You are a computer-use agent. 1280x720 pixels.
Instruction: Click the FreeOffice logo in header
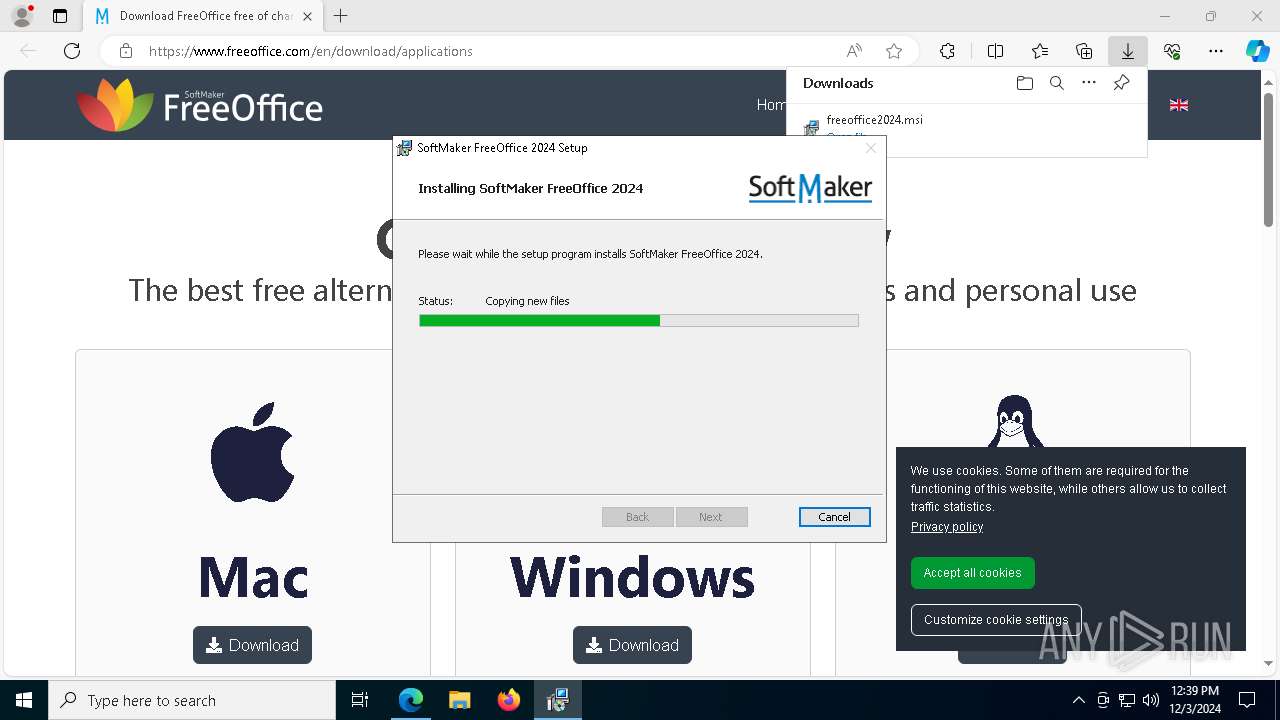point(200,105)
